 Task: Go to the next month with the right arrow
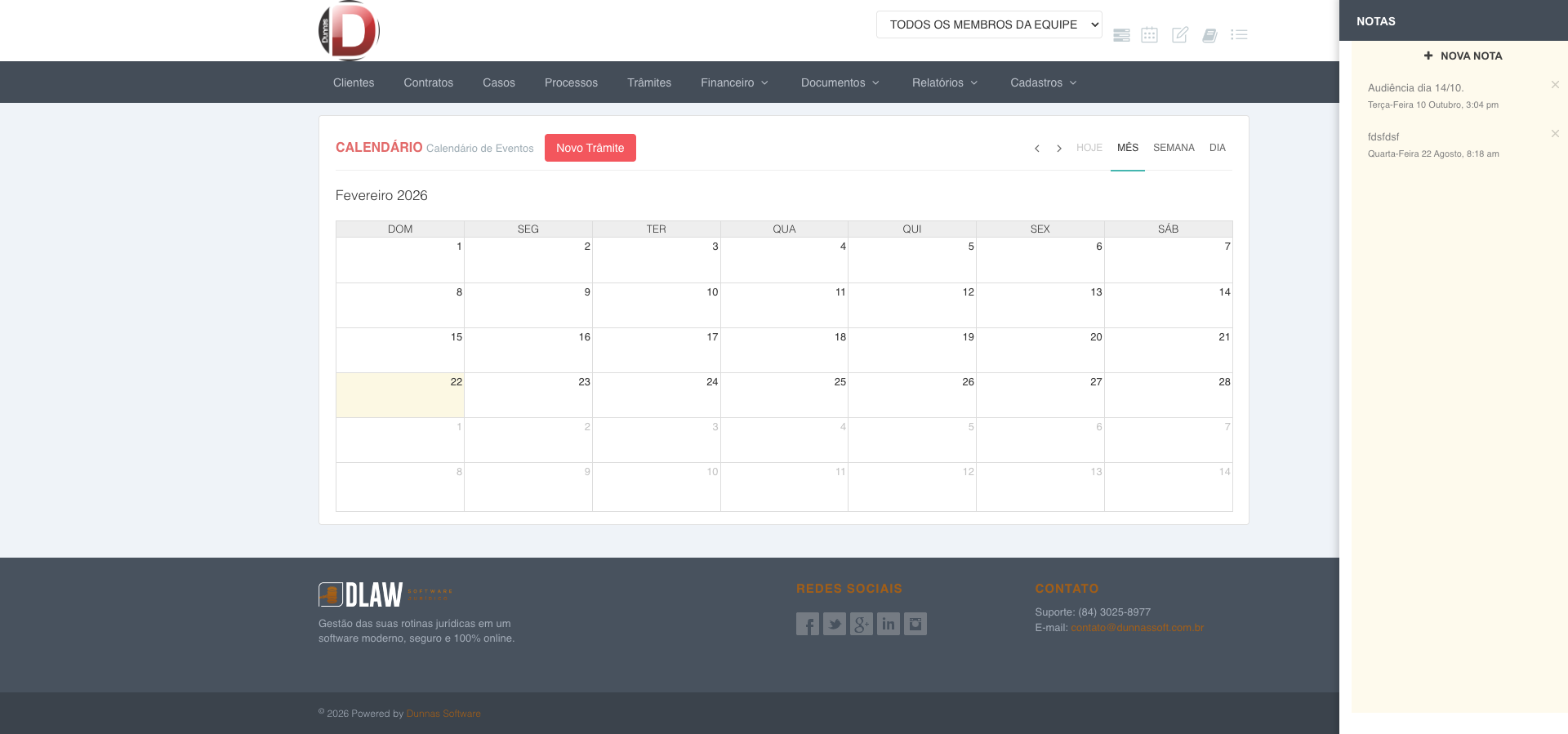[x=1059, y=149]
